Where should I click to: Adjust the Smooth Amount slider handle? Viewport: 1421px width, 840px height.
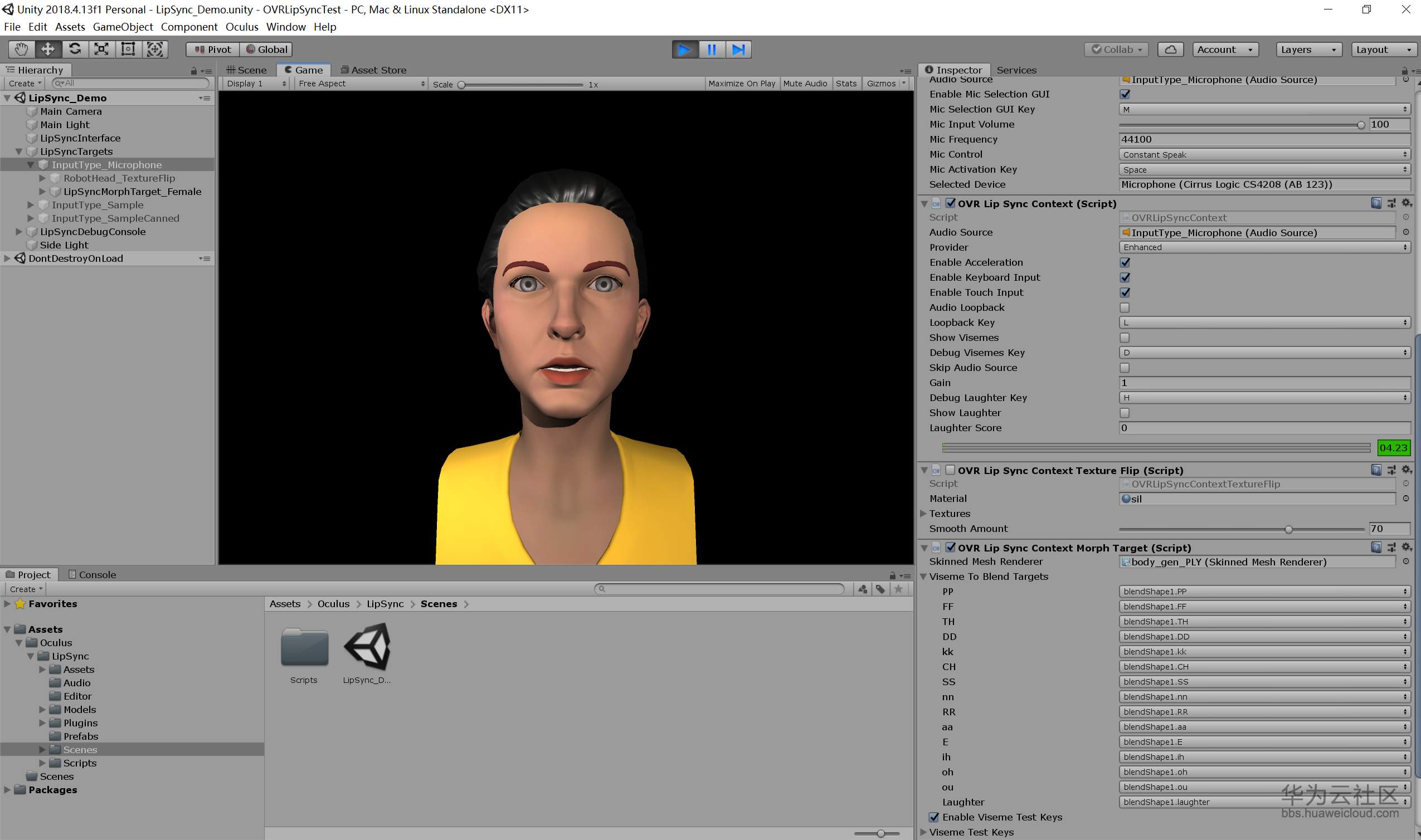(x=1288, y=529)
